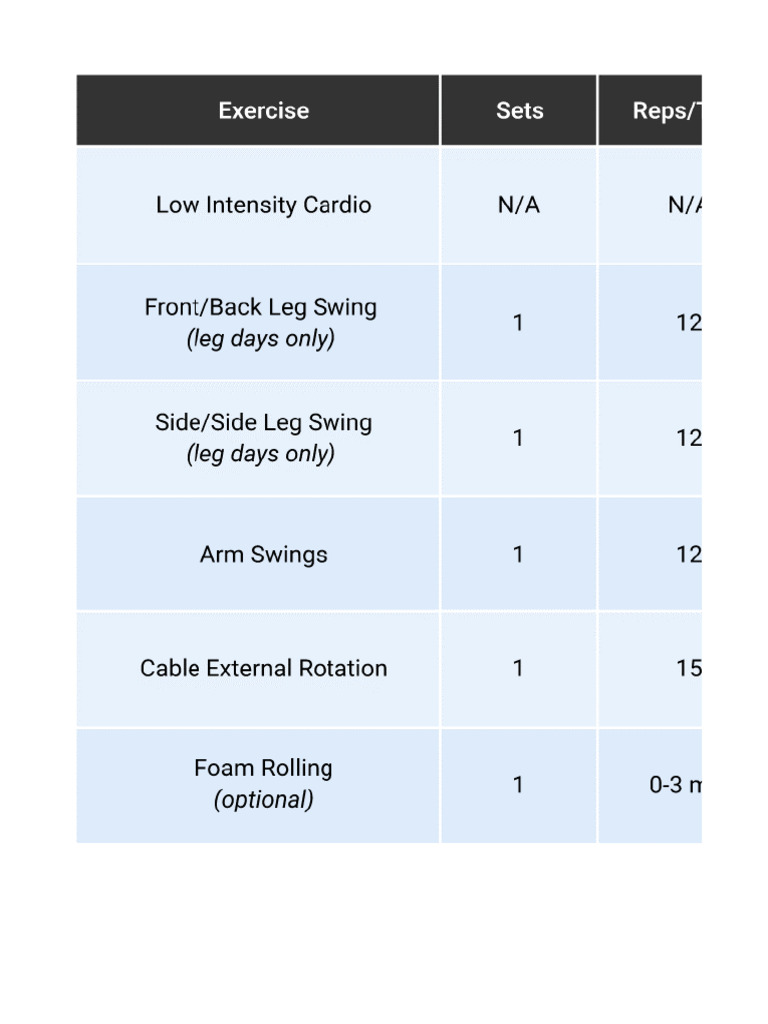The image size is (768, 1024).
Task: Select the Foam Rolling (optional) cell
Action: point(263,784)
